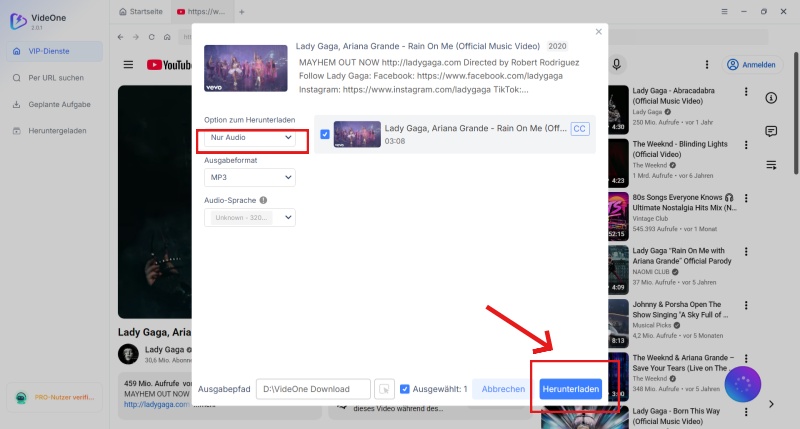Screen dimensions: 800x429
Task: Click the playlist queue icon on right panel
Action: [x=771, y=165]
